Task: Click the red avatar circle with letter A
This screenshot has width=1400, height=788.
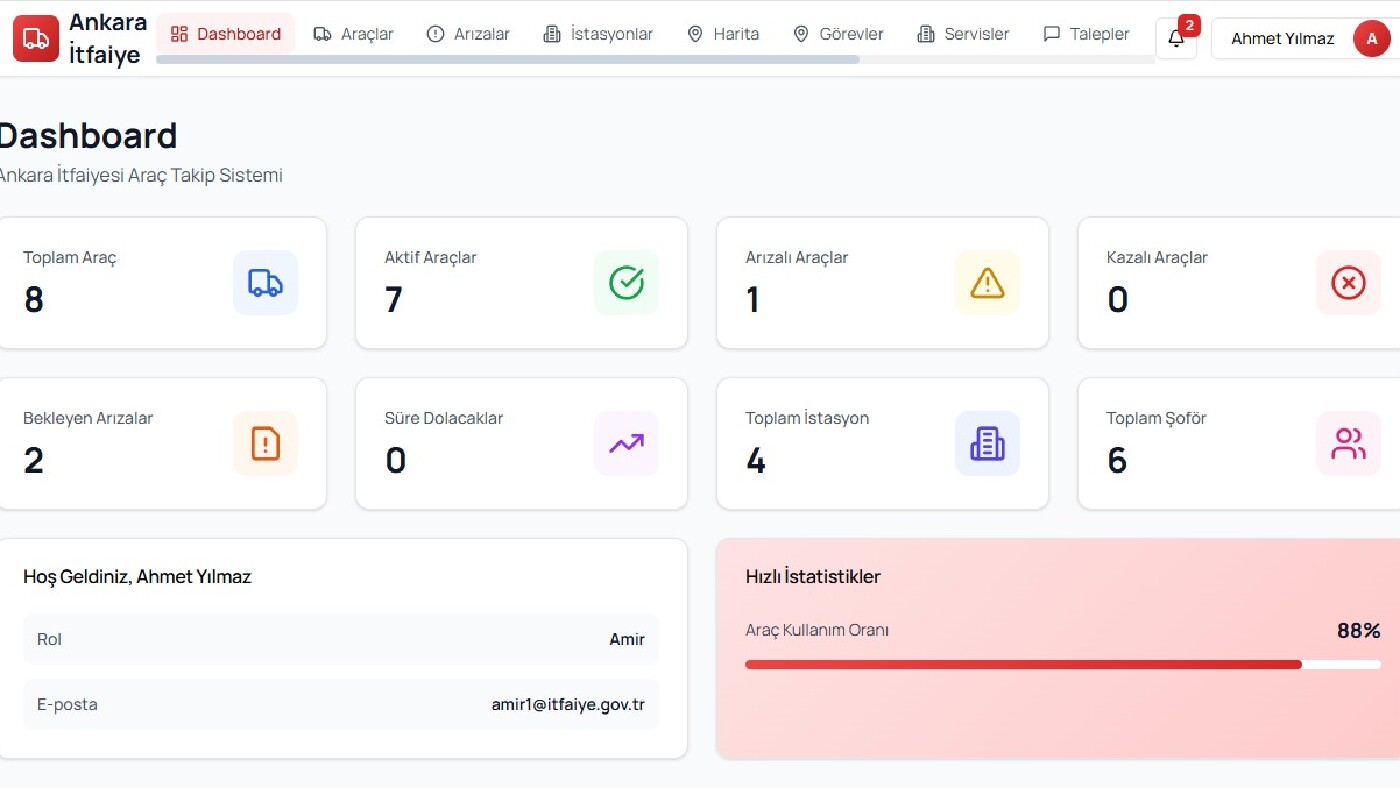Action: pos(1371,38)
